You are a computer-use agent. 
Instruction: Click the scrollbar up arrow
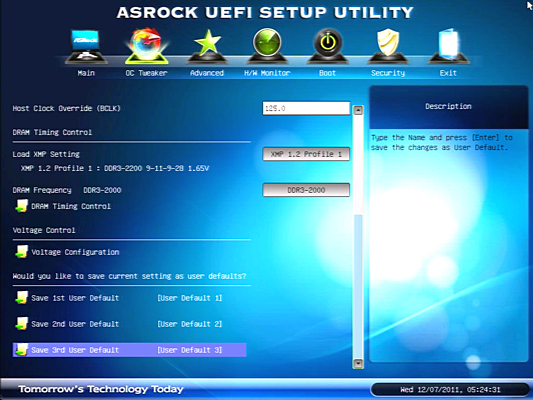[x=358, y=110]
